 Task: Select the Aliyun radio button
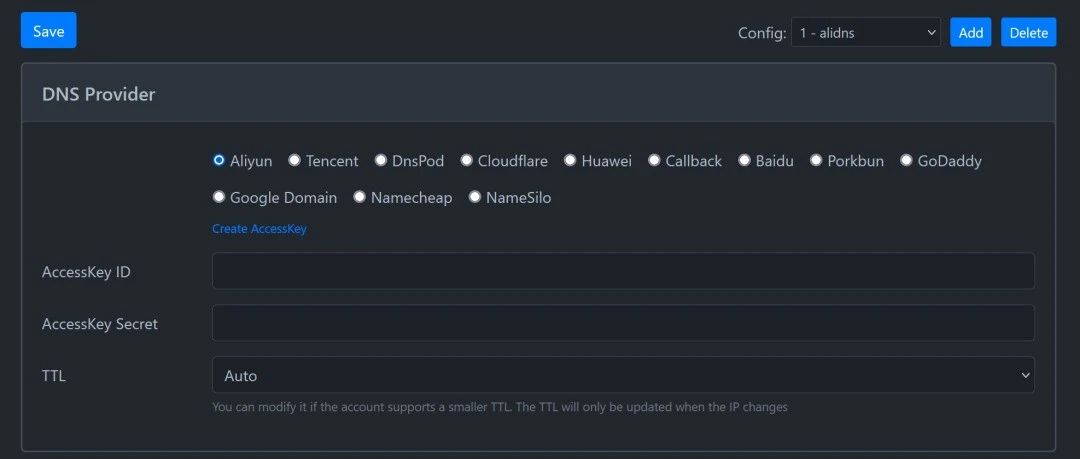219,160
